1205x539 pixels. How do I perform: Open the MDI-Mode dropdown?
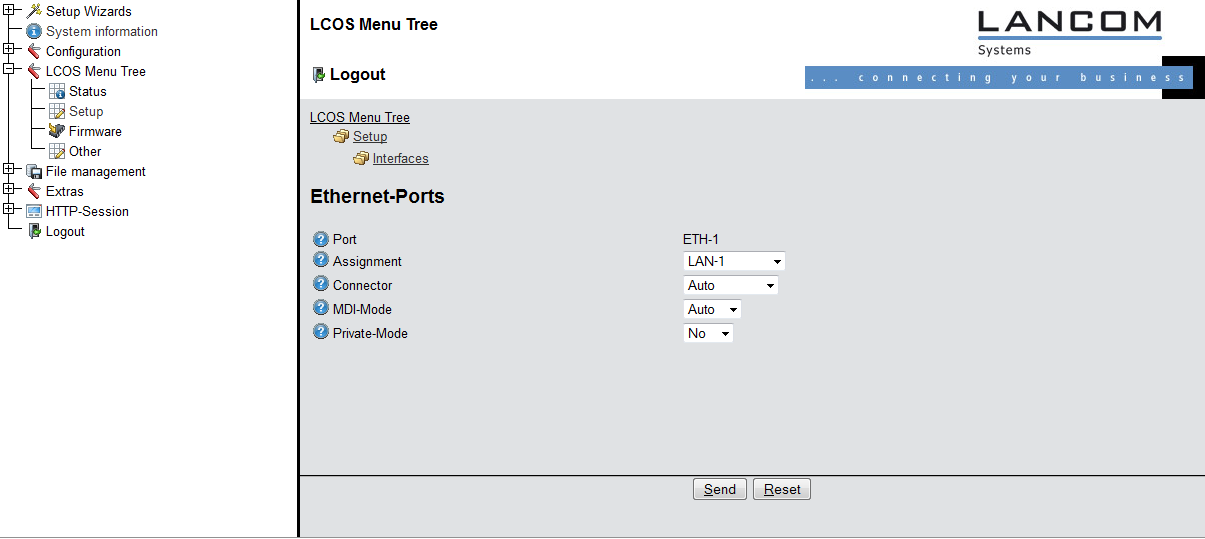click(x=712, y=309)
